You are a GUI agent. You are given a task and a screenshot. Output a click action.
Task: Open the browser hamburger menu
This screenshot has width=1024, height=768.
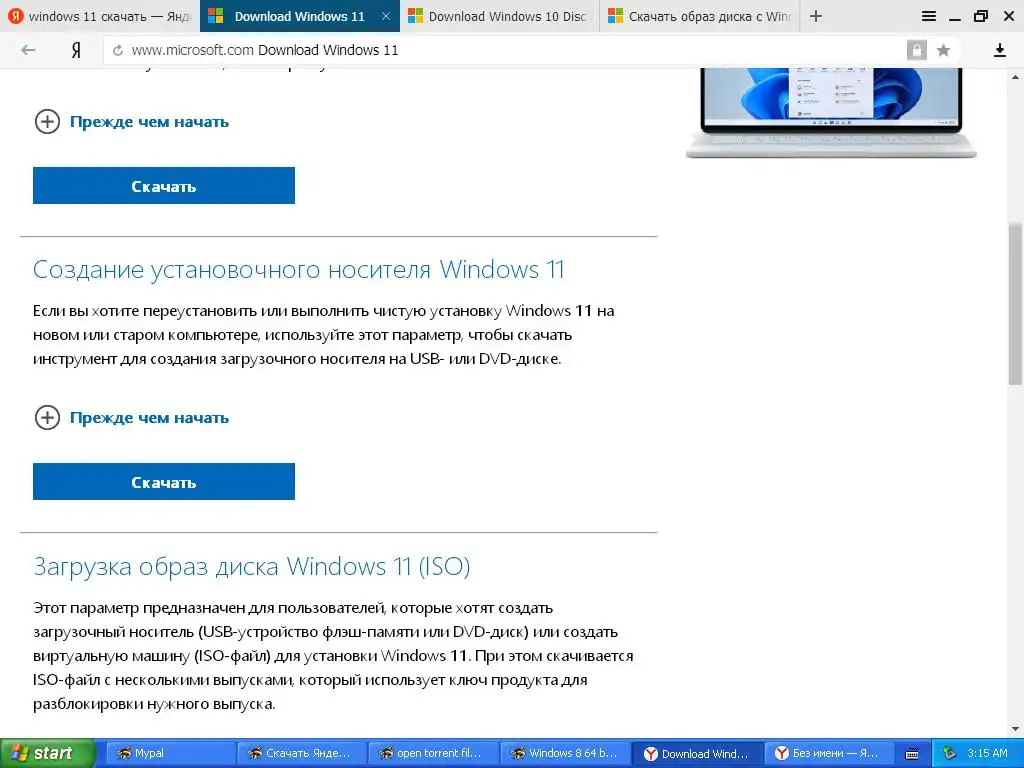929,16
